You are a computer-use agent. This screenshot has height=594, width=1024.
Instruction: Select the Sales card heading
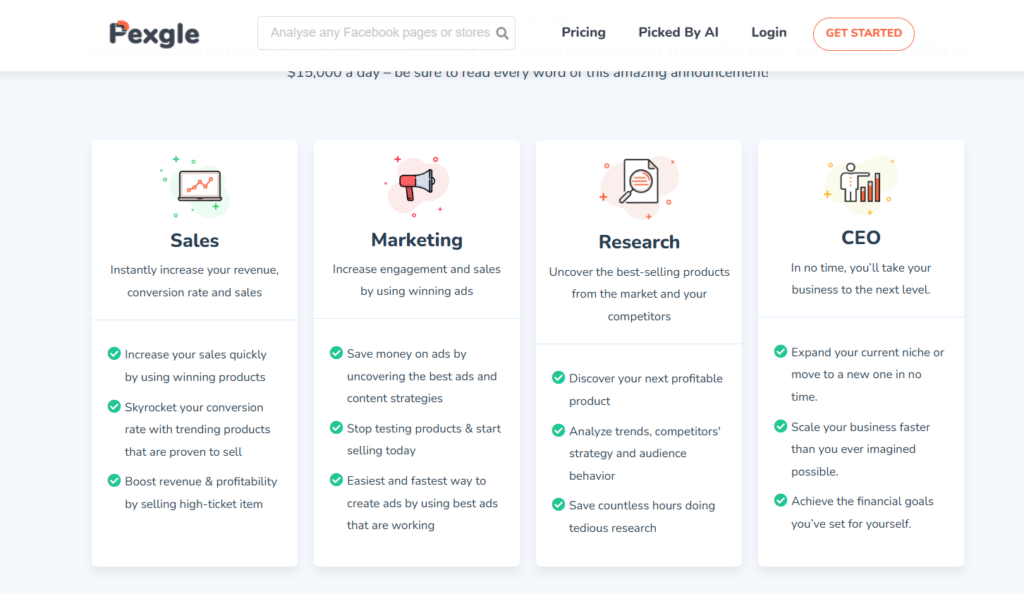194,240
